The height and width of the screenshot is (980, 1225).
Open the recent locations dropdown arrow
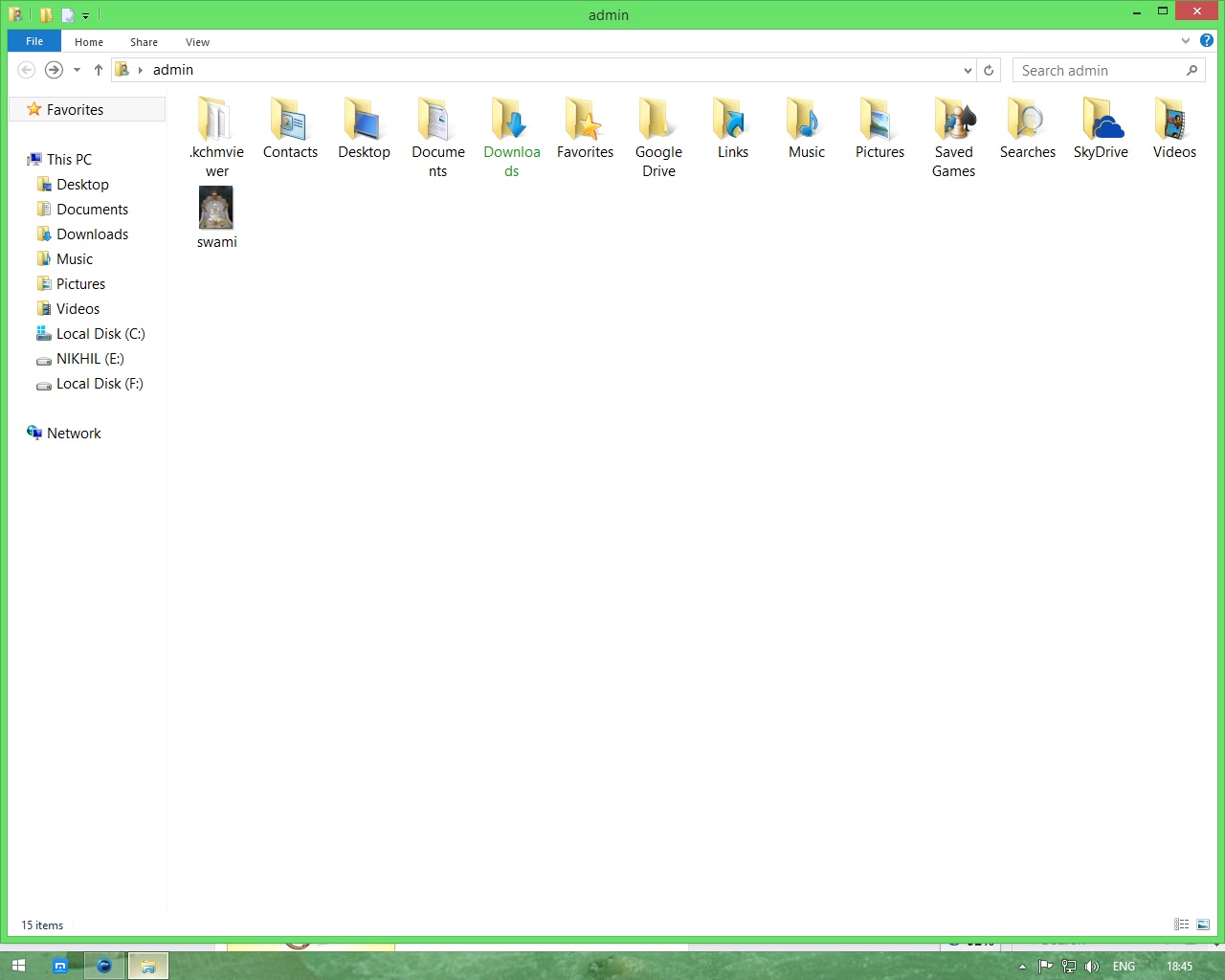coord(78,70)
